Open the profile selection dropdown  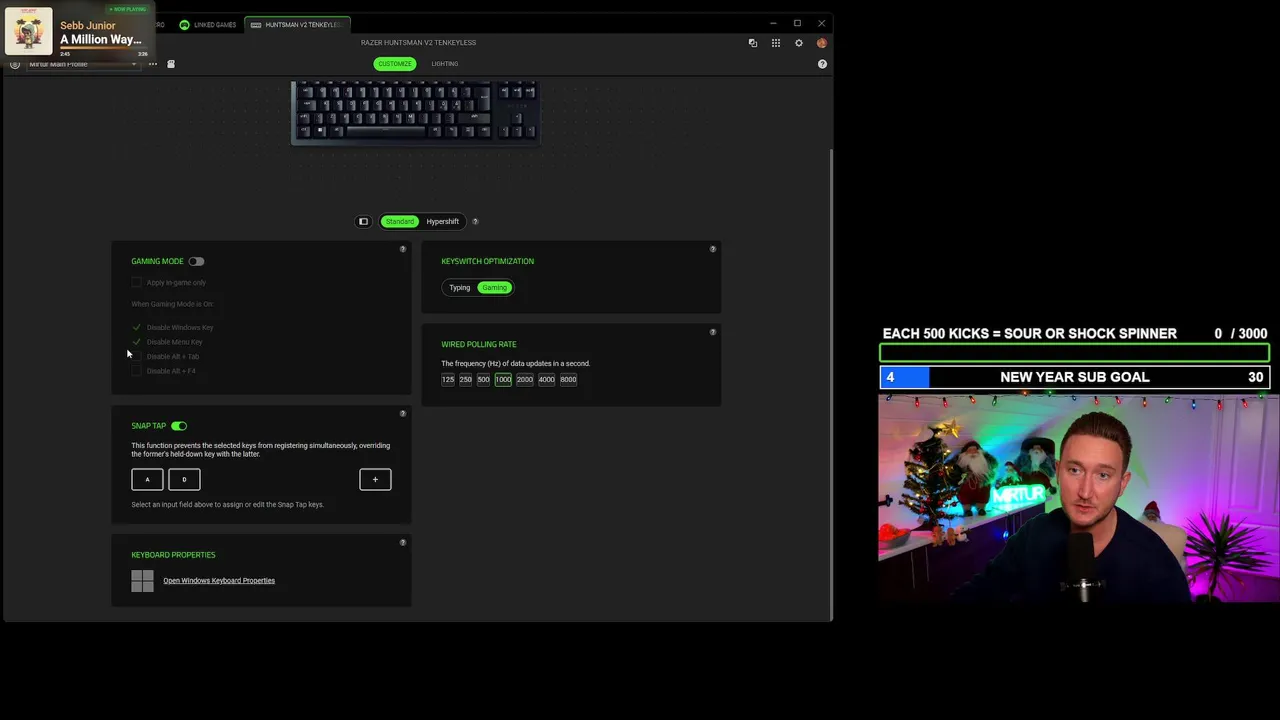click(x=82, y=64)
